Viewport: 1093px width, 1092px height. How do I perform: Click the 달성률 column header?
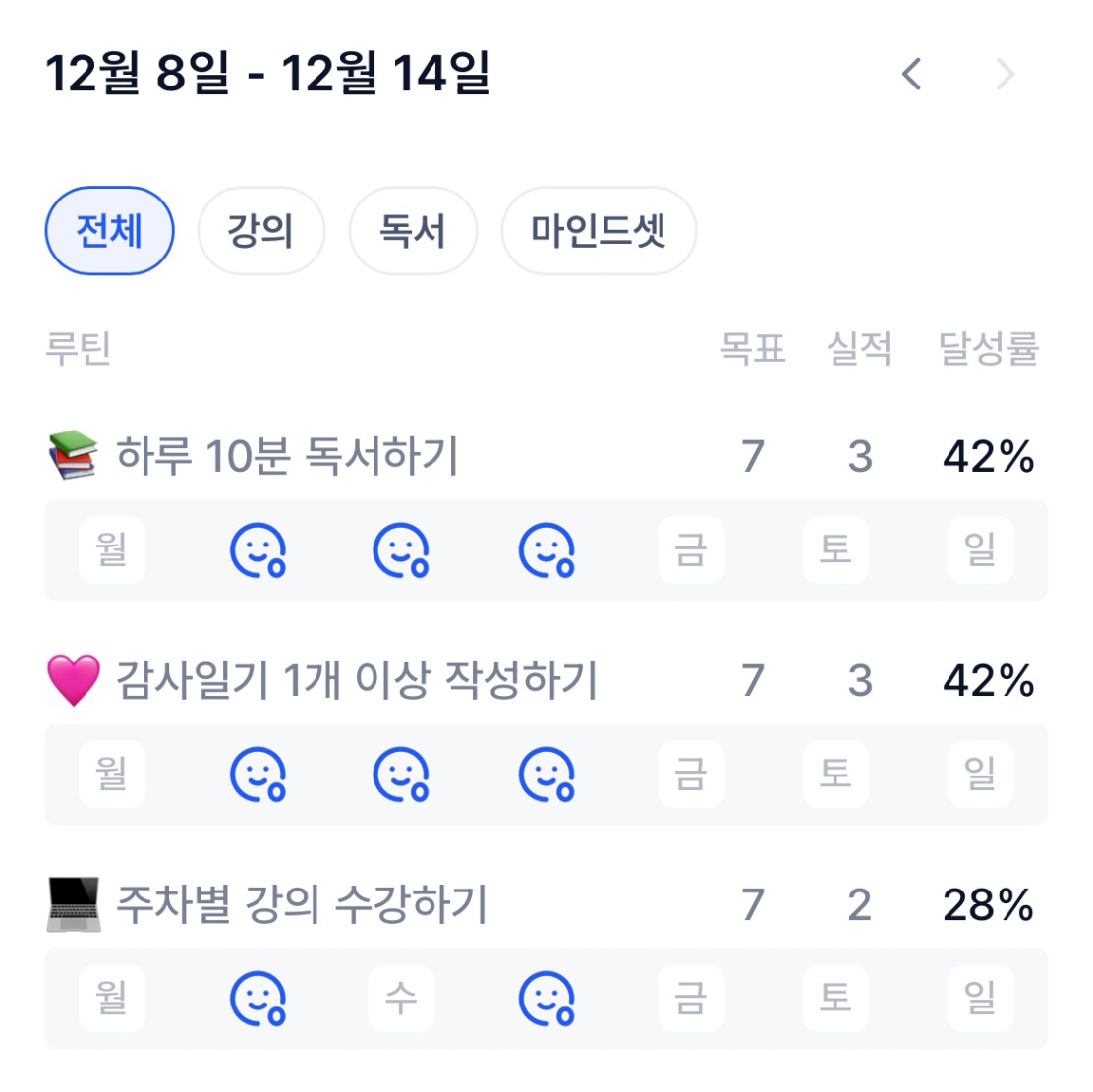click(x=988, y=349)
